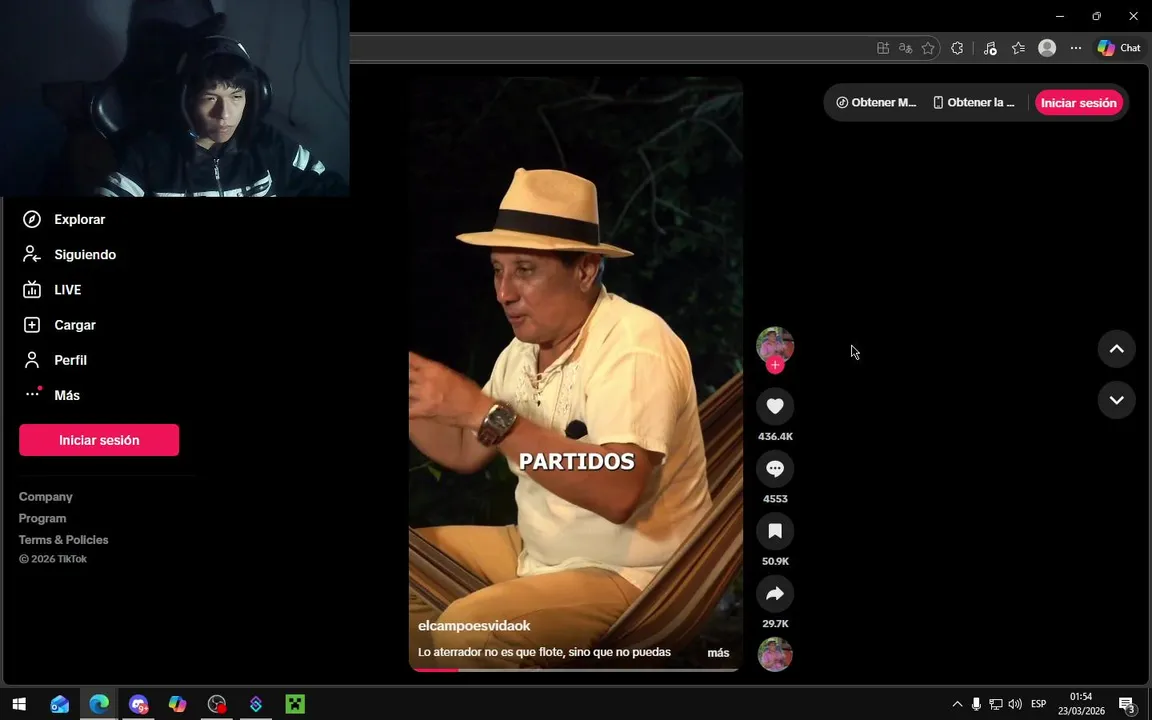
Task: Open LIVE in the sidebar
Action: pyautogui.click(x=68, y=289)
